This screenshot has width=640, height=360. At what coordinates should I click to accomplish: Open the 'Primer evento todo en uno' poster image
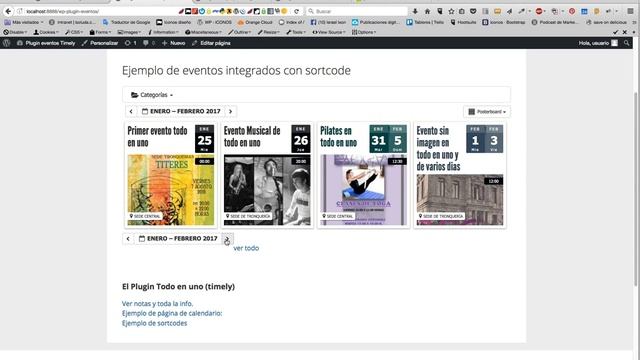[171, 190]
